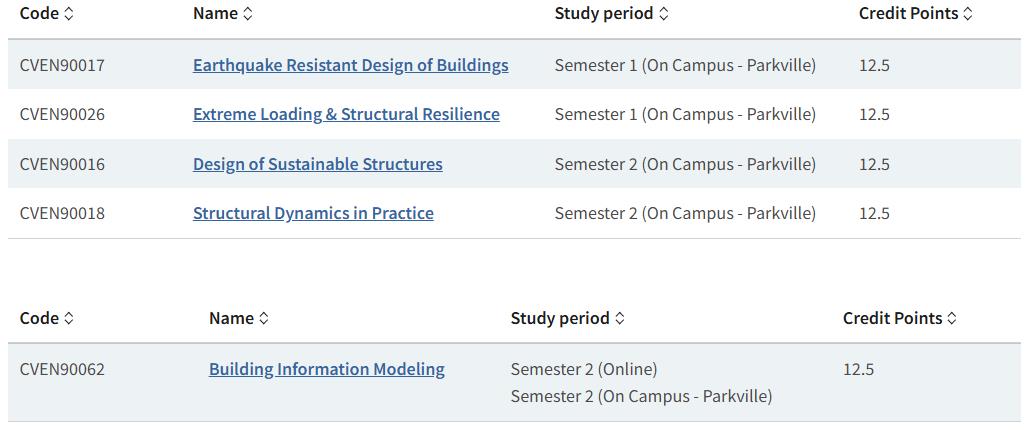
Task: Open Earthquake Resistant Design of Buildings link
Action: tap(350, 65)
